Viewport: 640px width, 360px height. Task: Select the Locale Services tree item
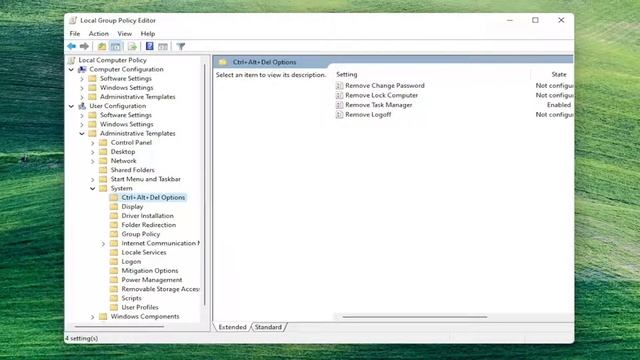pyautogui.click(x=144, y=252)
